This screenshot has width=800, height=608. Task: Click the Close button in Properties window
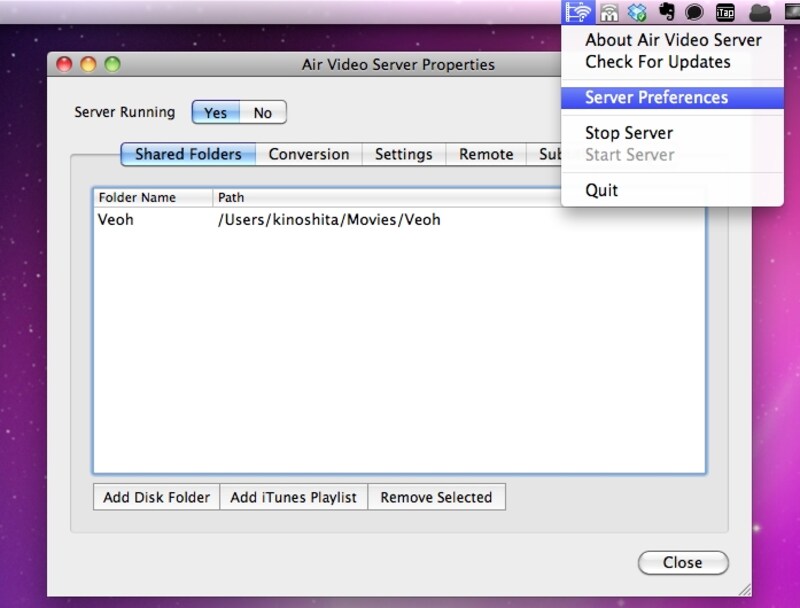683,562
